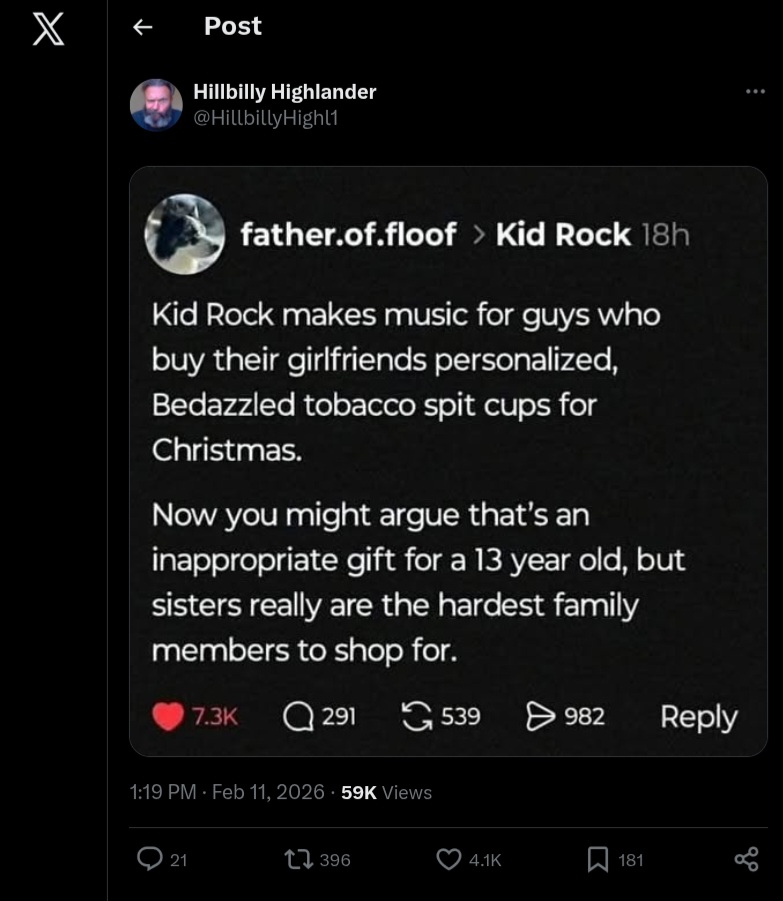The image size is (783, 901).
Task: Click the red 7.3K heart in screenshot
Action: coord(168,717)
